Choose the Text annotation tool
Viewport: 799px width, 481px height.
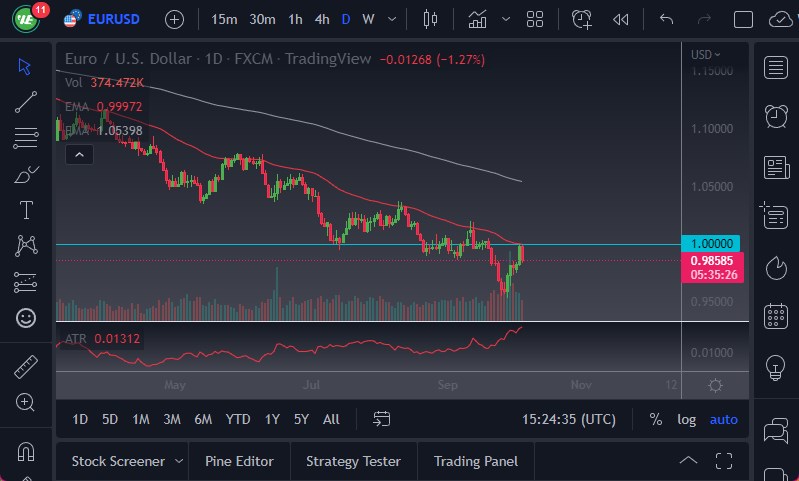pyautogui.click(x=26, y=210)
